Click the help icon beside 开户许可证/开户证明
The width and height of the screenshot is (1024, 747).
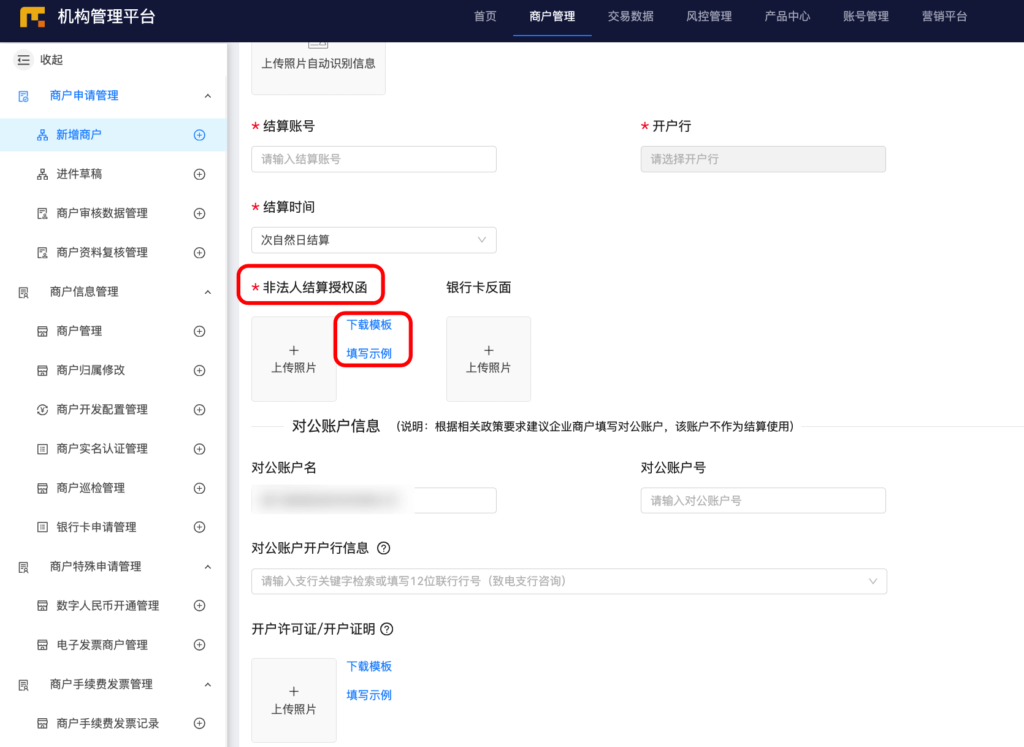(388, 629)
